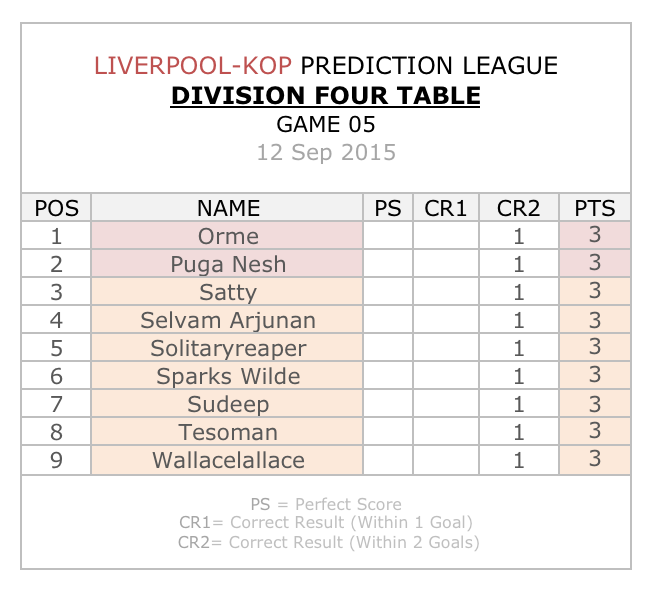This screenshot has width=658, height=592.
Task: Click the Selvam Arjunan name cell
Action: coord(227,320)
